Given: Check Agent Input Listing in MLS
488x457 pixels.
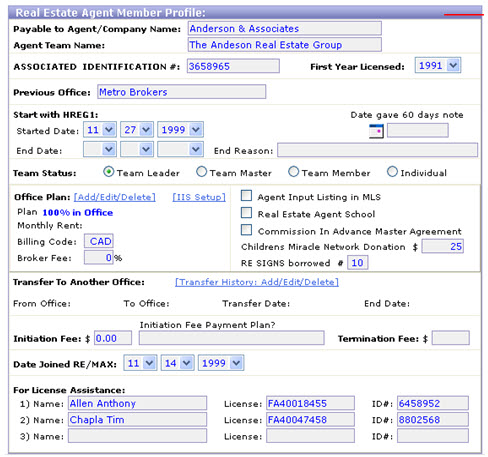Looking at the screenshot, I should coord(246,196).
